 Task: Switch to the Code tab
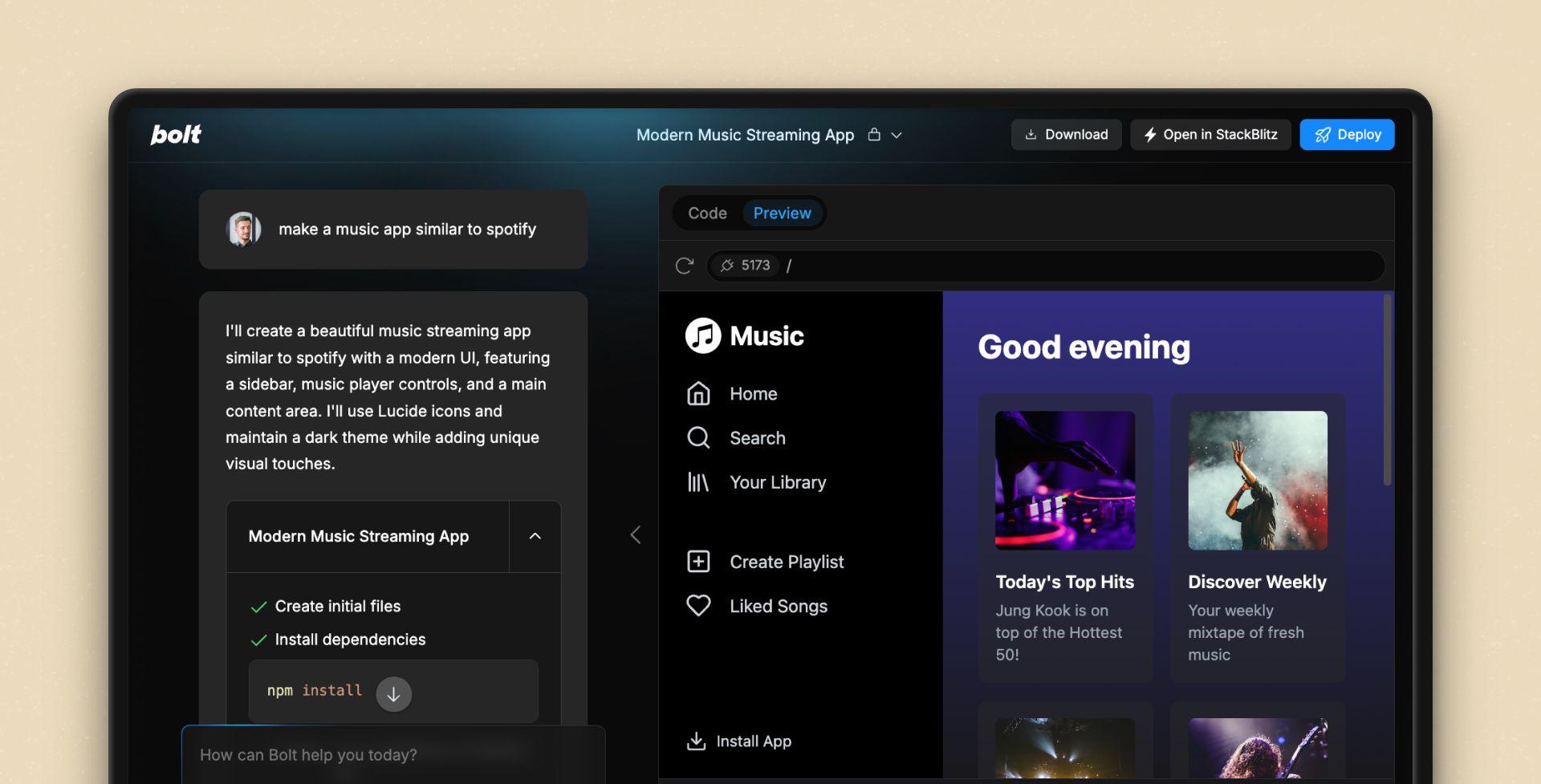pos(707,213)
